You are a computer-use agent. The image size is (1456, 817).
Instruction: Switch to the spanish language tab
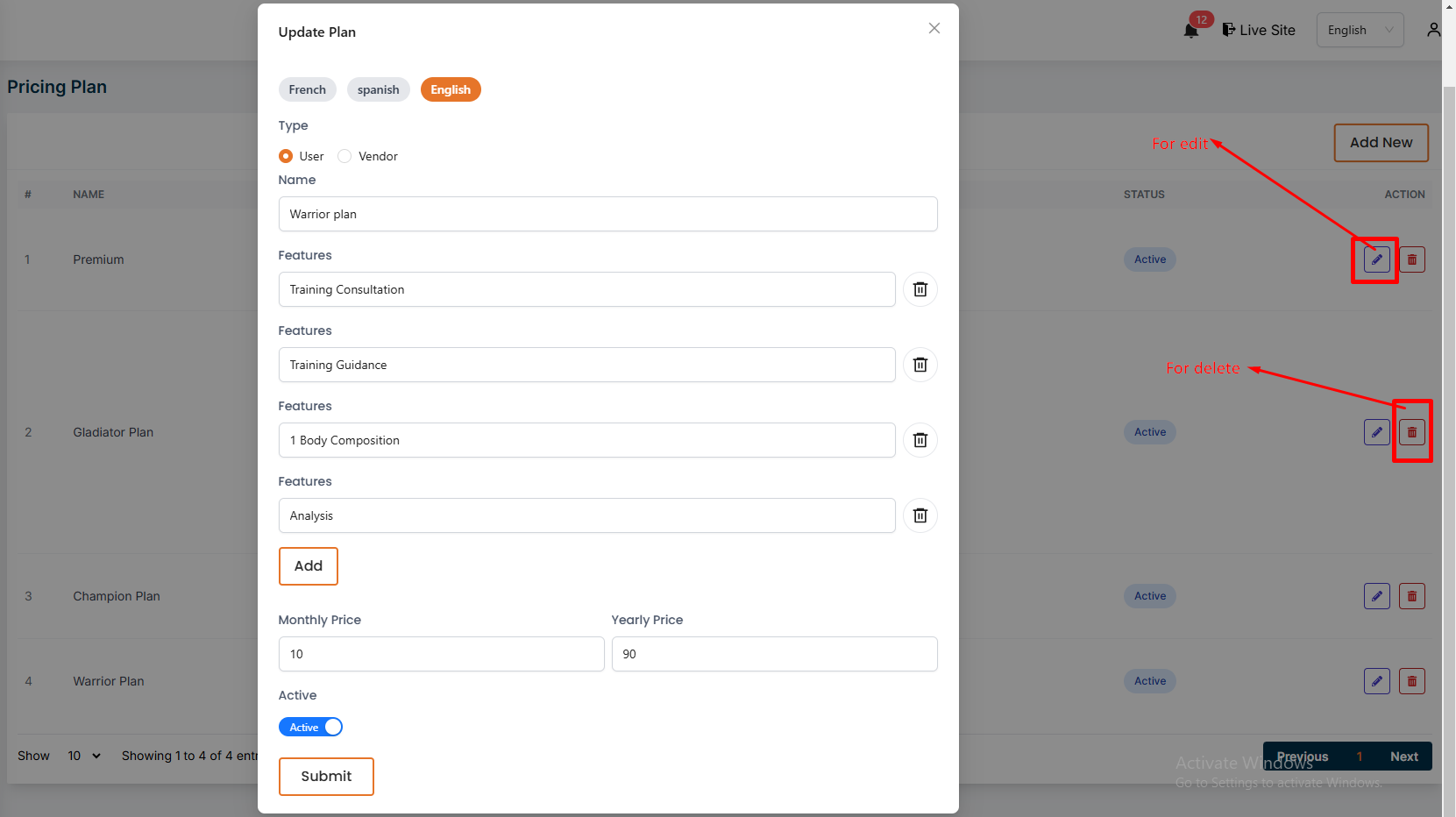click(x=378, y=89)
